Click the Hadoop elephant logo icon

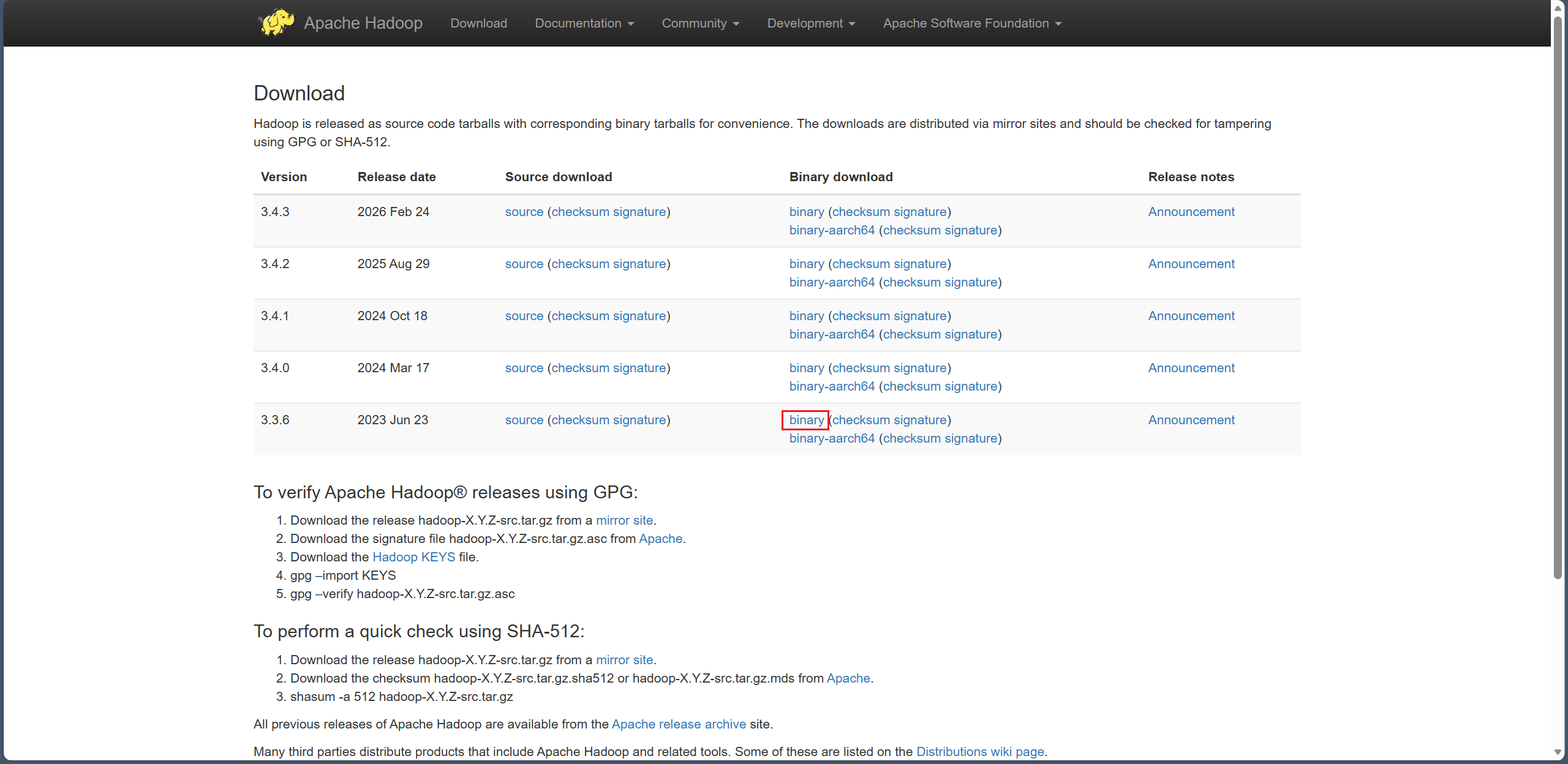[276, 23]
